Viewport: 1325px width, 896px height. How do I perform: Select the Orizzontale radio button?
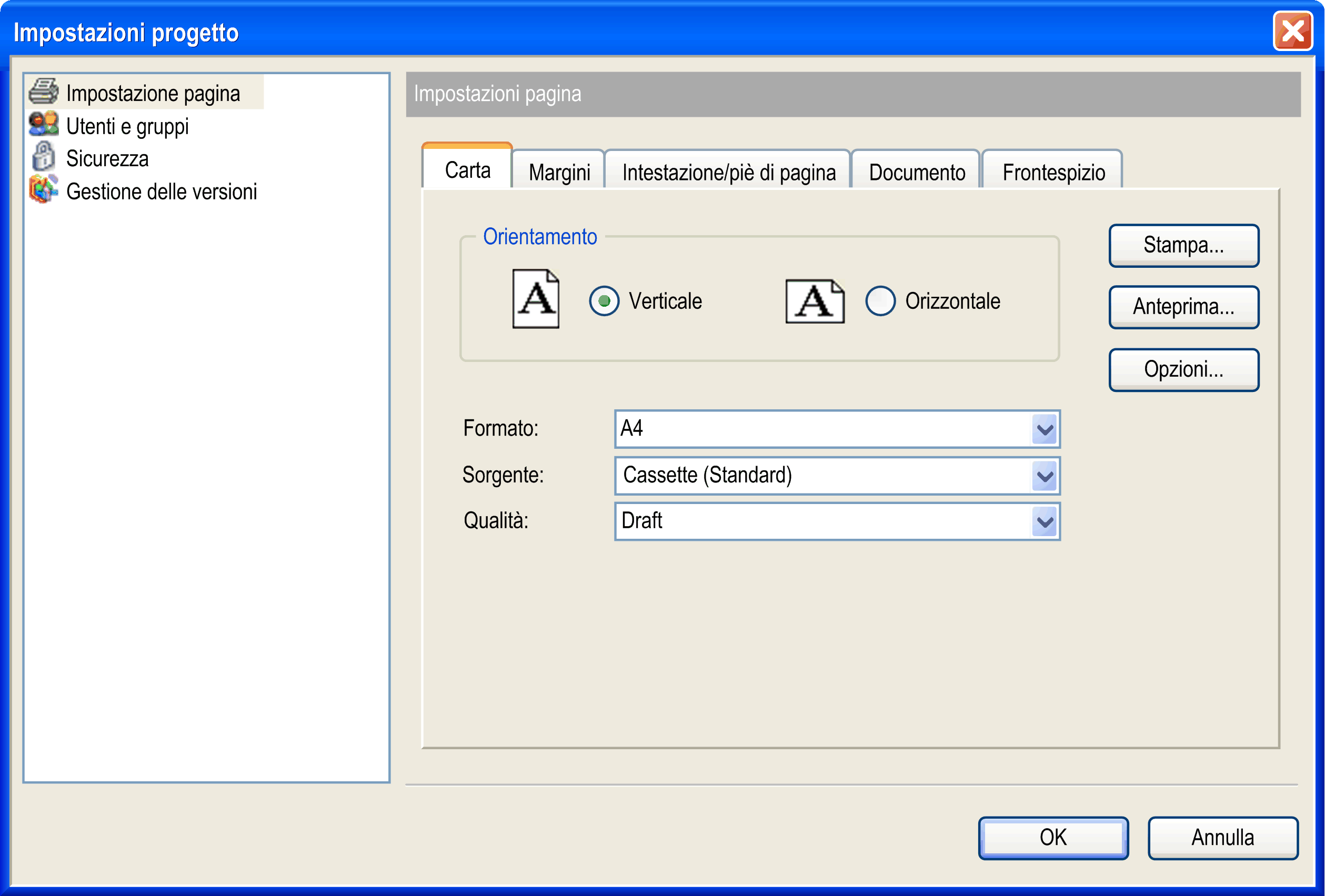880,301
